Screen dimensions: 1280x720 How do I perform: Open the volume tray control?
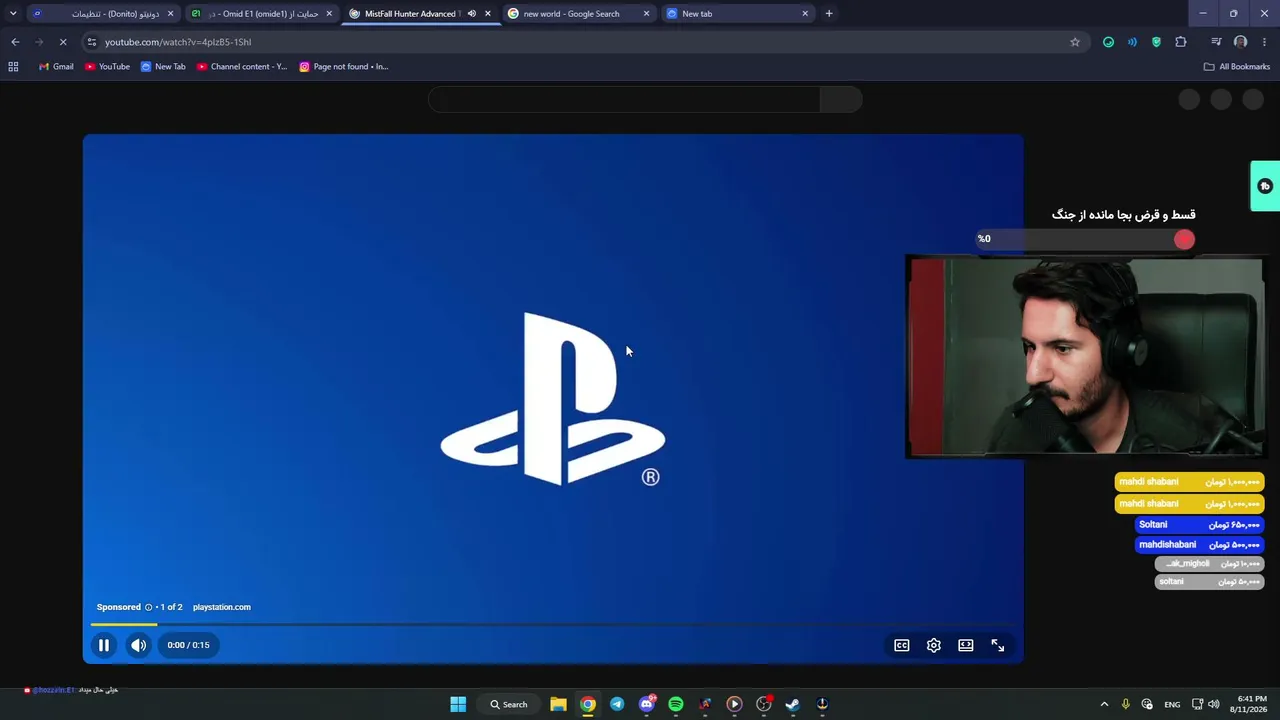[1214, 704]
